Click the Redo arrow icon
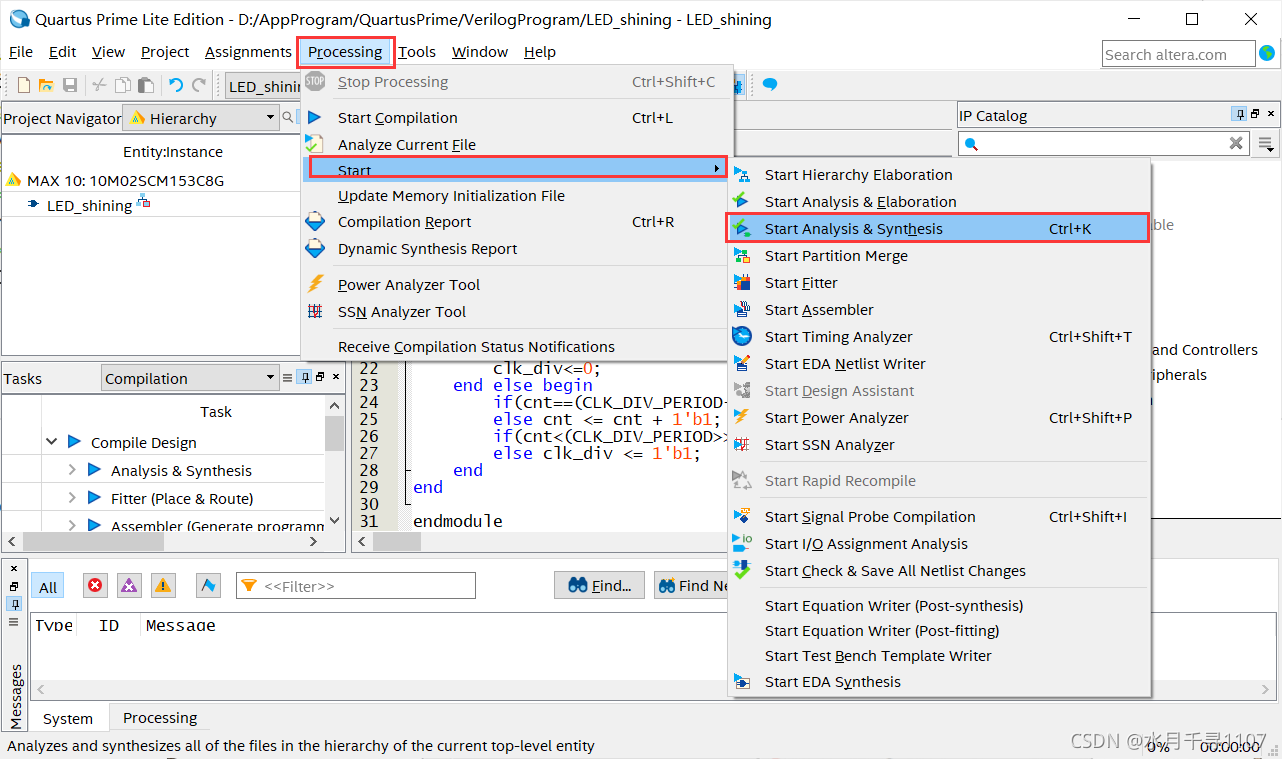Screen dimensions: 1282x759 click(x=199, y=86)
